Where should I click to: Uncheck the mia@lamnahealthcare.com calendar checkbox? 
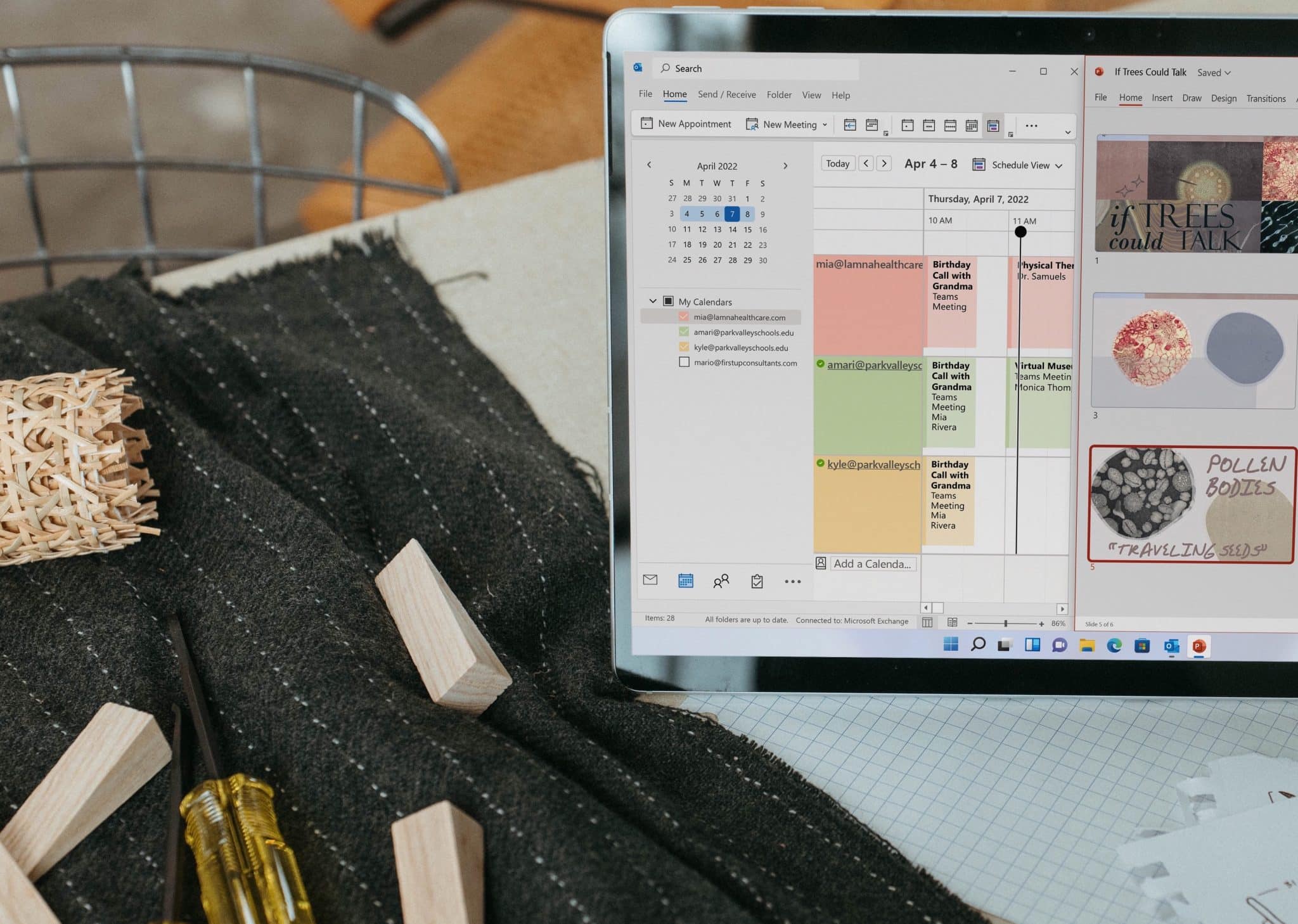click(683, 317)
